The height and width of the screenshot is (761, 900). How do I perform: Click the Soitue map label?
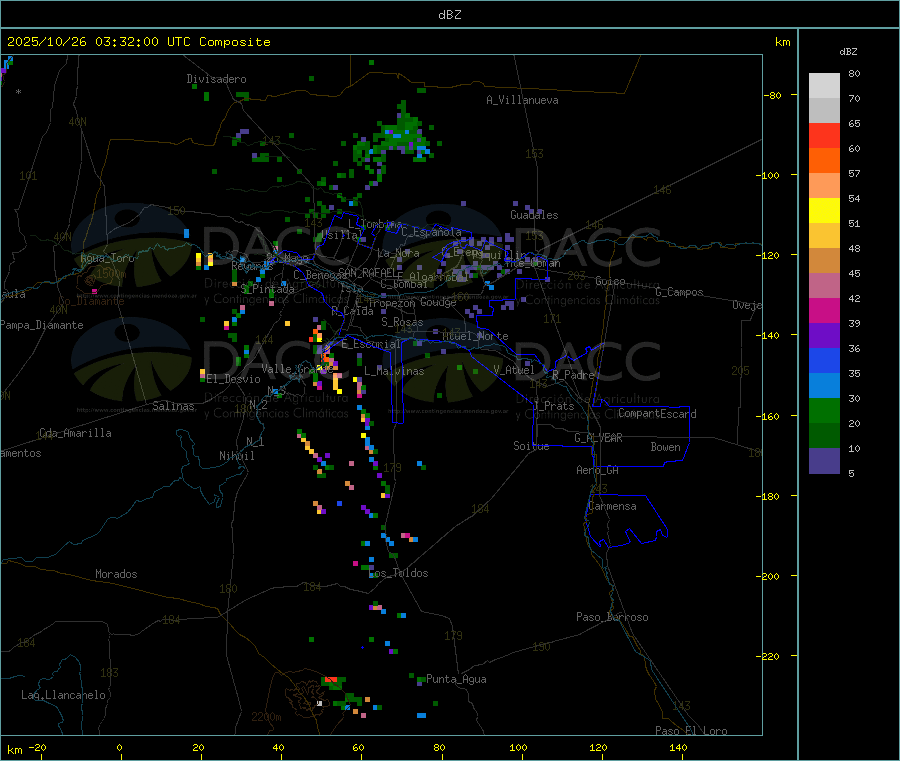pyautogui.click(x=531, y=446)
